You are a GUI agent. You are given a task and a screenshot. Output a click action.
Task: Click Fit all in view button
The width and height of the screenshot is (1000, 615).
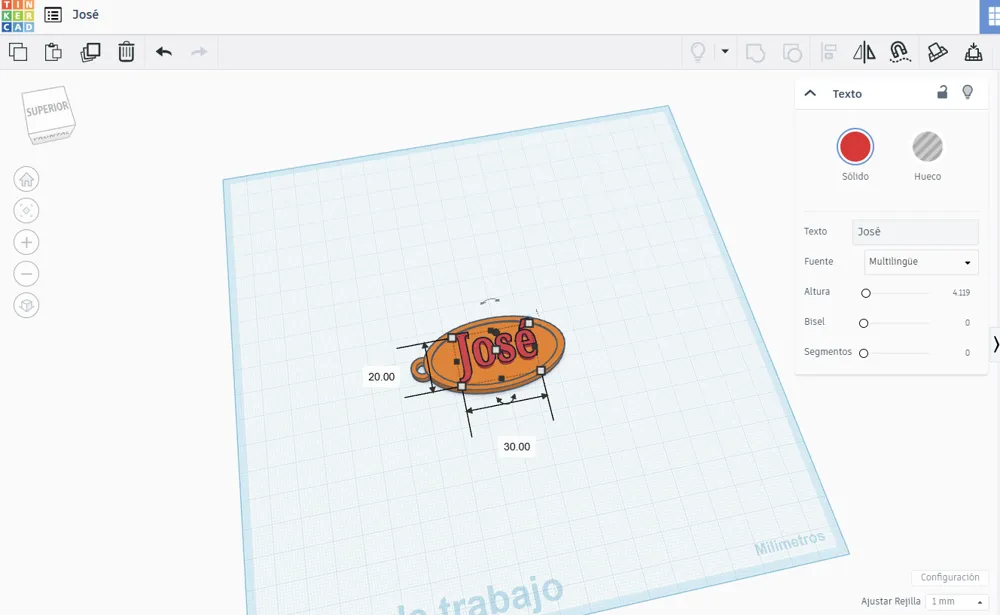point(26,211)
